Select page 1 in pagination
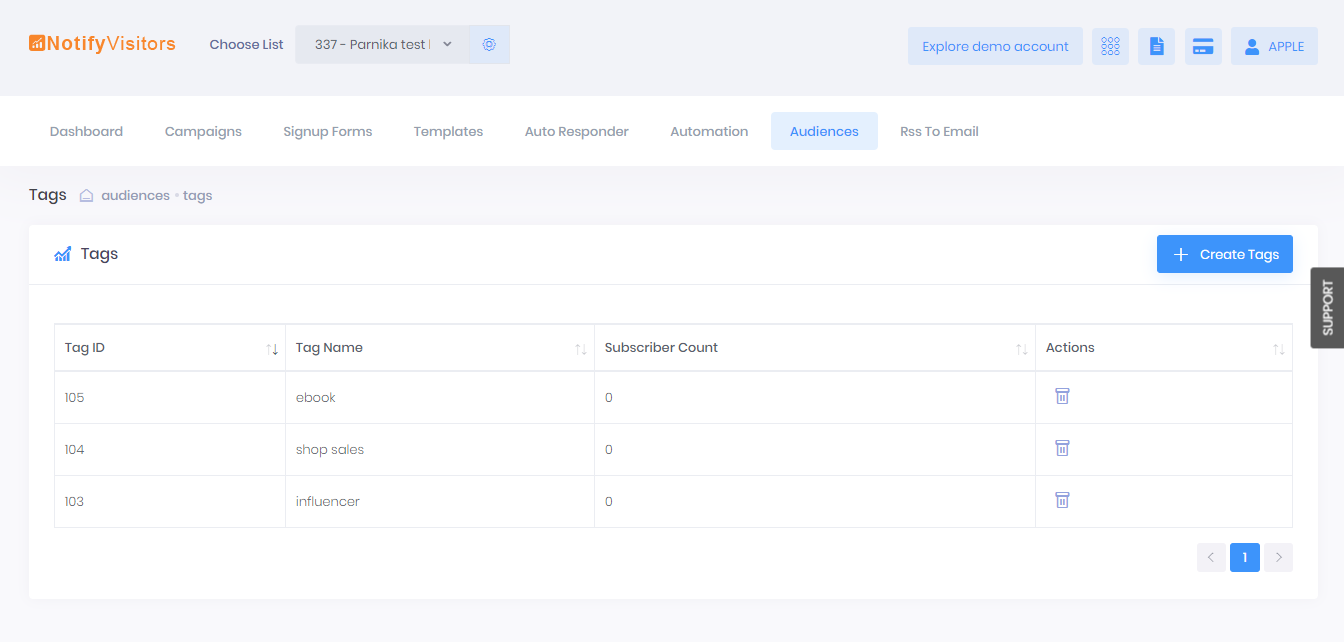 click(1244, 557)
